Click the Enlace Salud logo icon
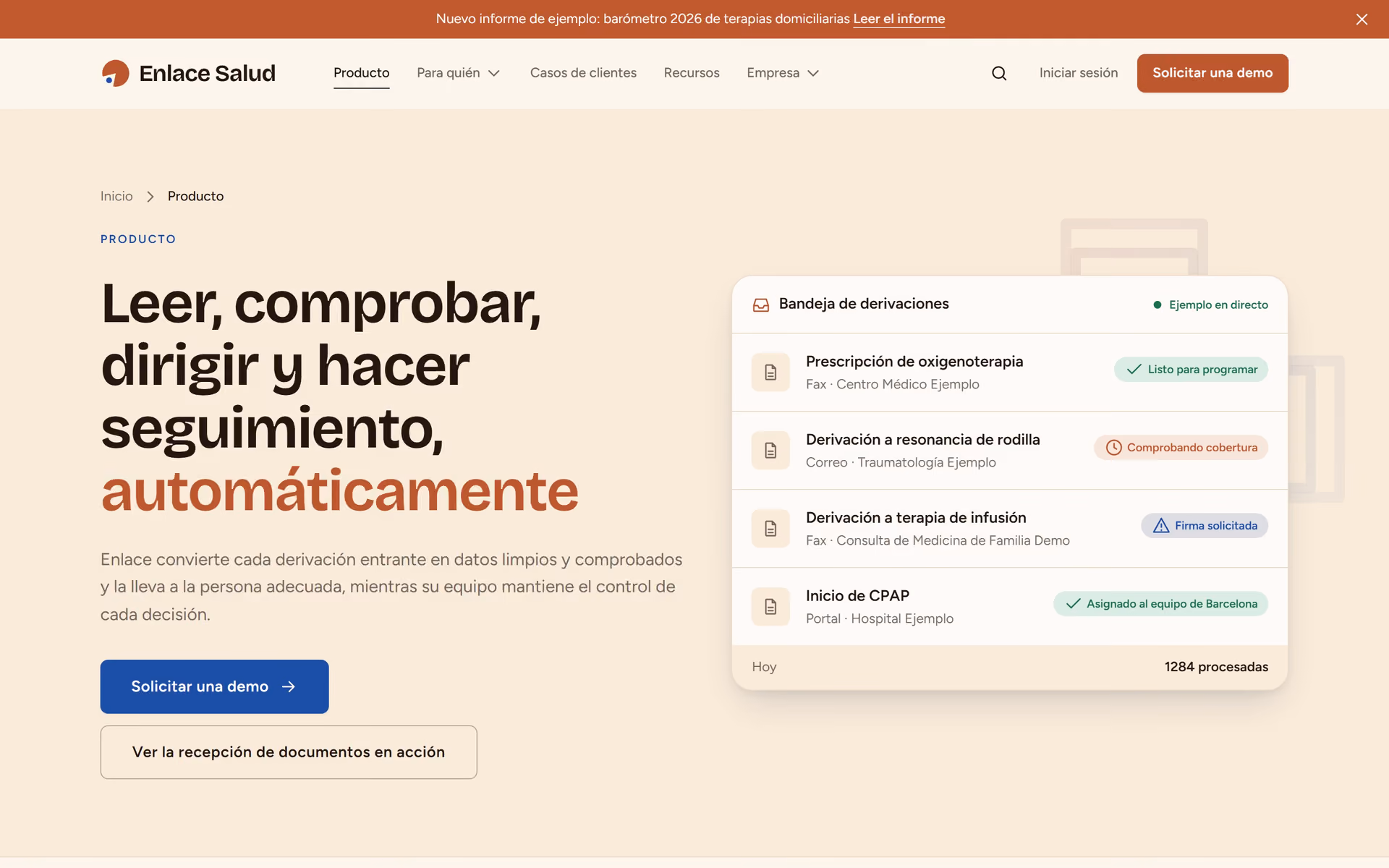 point(115,73)
